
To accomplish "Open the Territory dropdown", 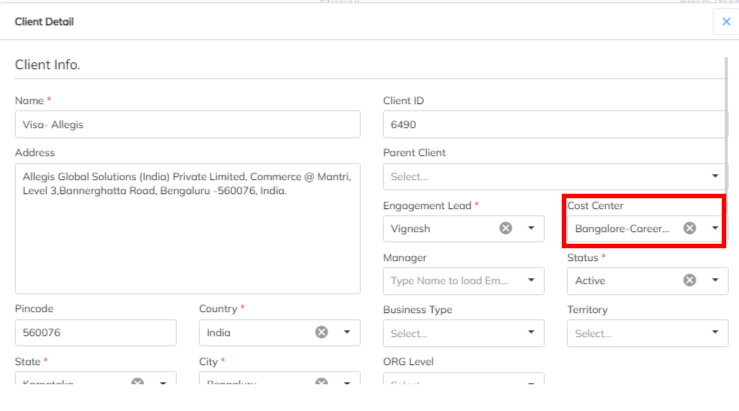I will [x=647, y=333].
